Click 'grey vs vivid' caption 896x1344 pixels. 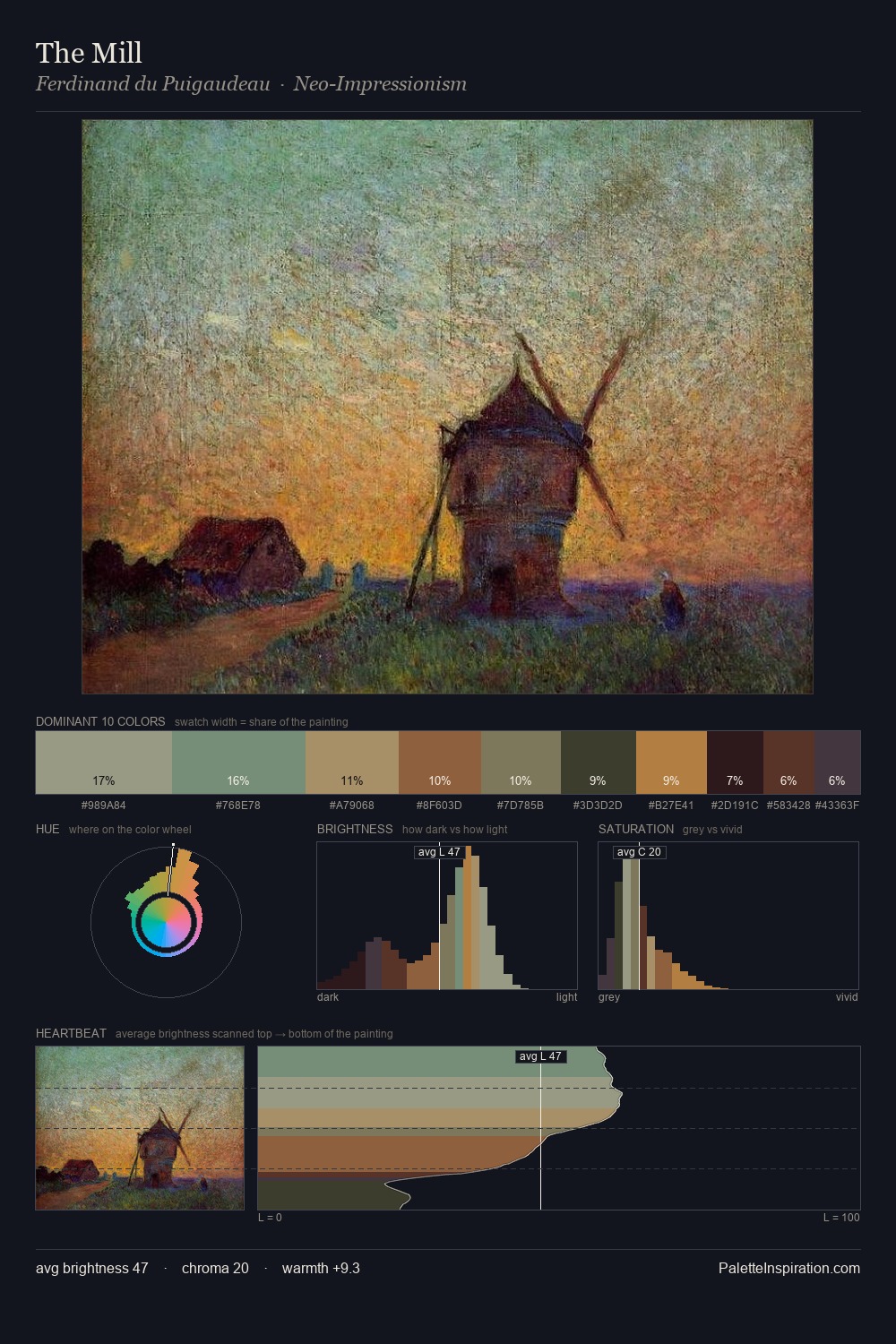tap(712, 830)
